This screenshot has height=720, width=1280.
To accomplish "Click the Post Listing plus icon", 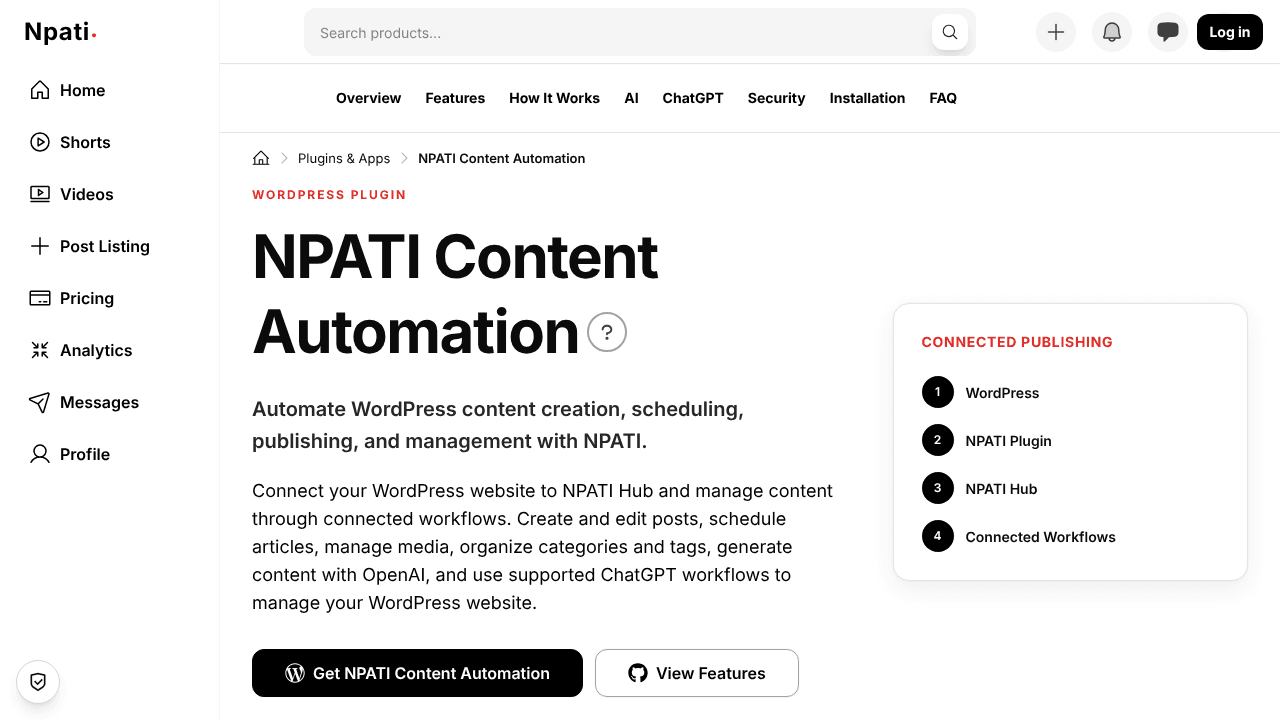I will pos(40,246).
